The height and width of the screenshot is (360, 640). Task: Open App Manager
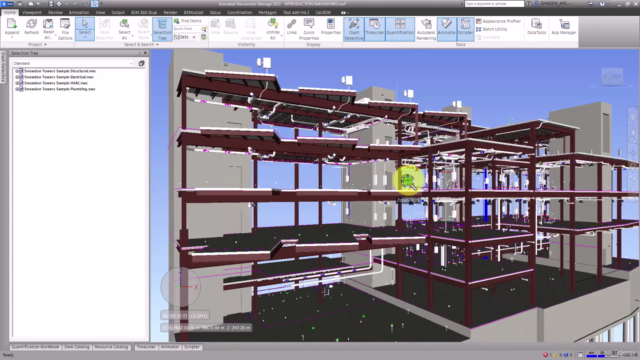point(564,27)
